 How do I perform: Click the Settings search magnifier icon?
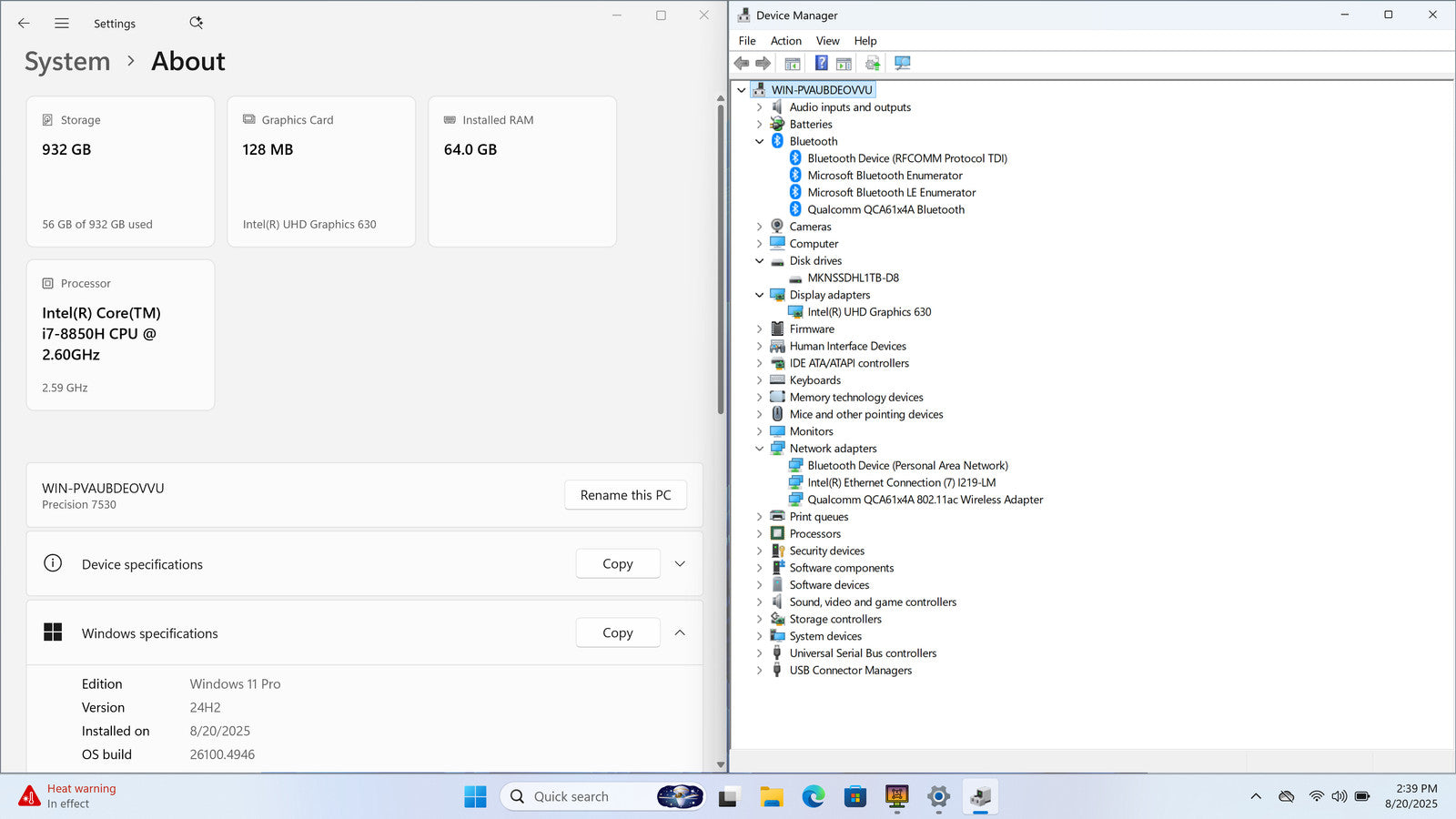[196, 23]
